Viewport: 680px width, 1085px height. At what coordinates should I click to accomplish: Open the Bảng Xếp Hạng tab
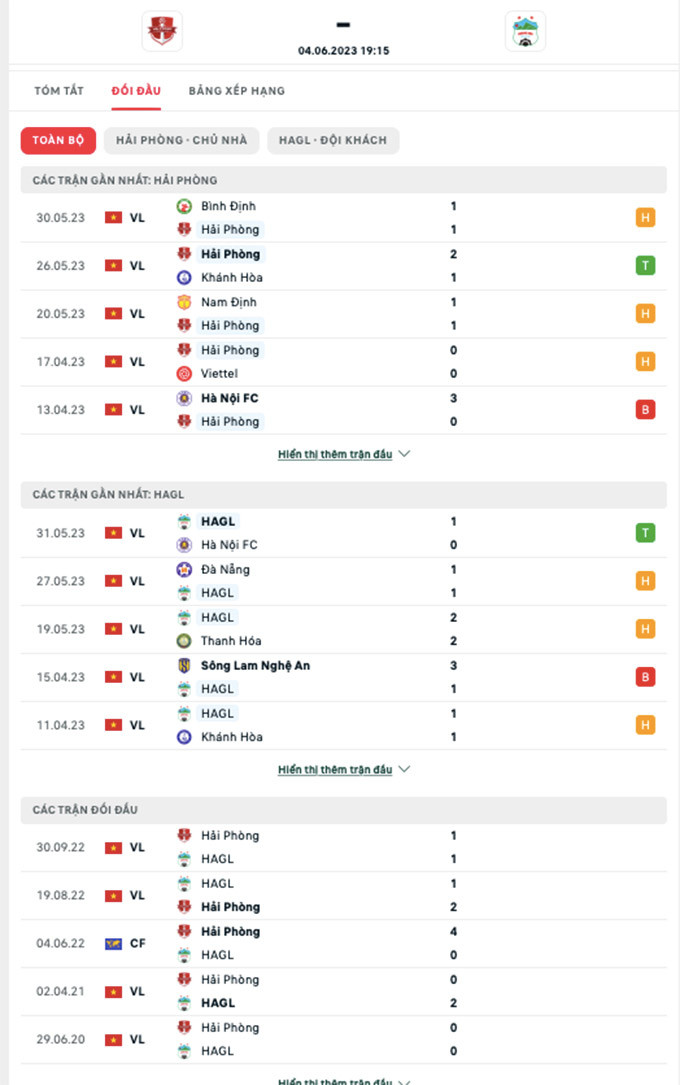pos(237,91)
